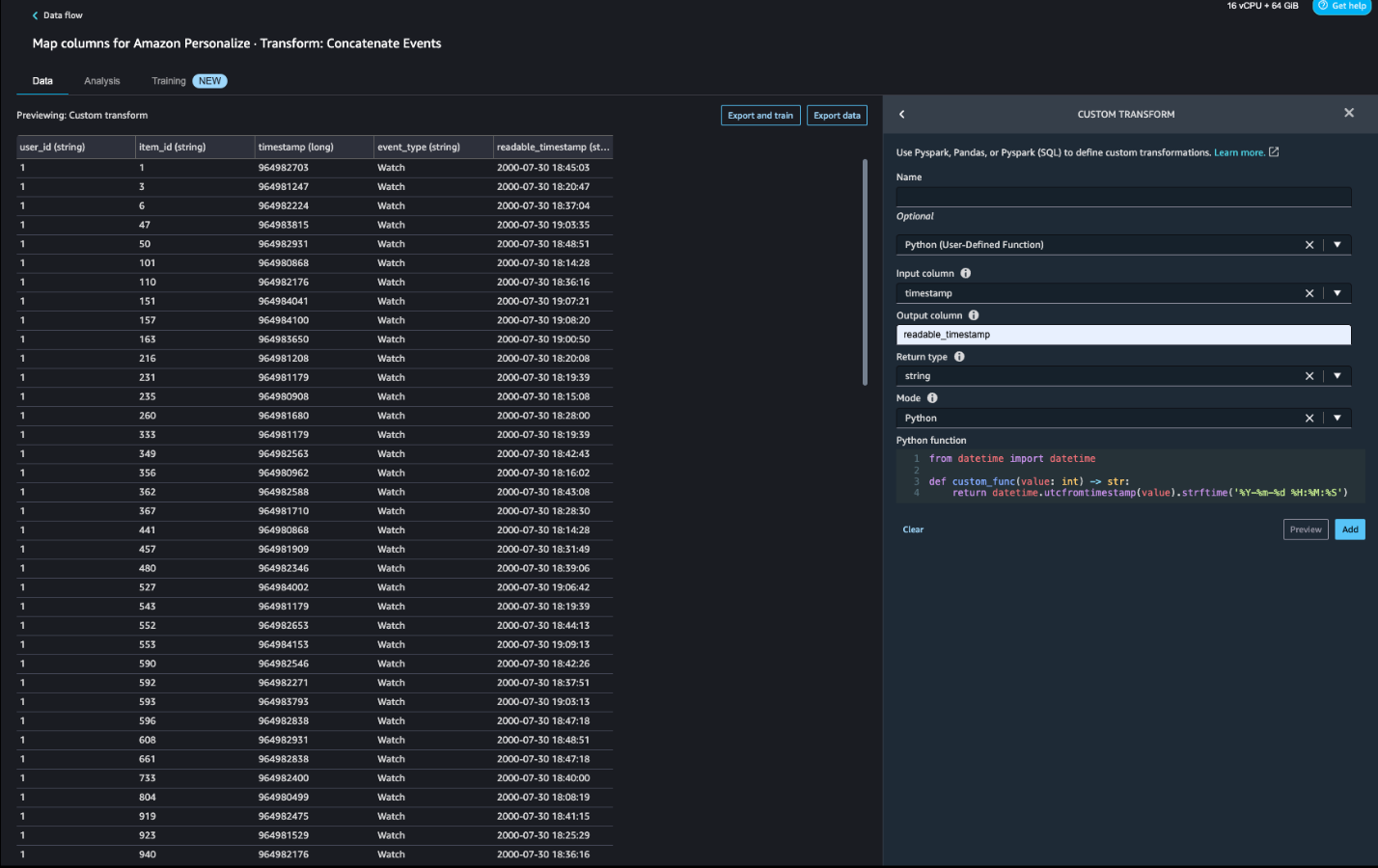Clear the Python (User-Defined Function) selection

pos(1309,245)
